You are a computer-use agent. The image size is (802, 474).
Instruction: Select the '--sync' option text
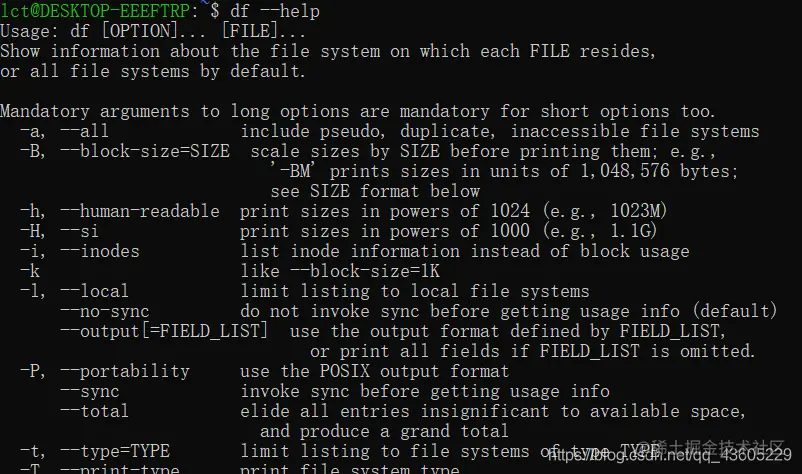tap(90, 391)
